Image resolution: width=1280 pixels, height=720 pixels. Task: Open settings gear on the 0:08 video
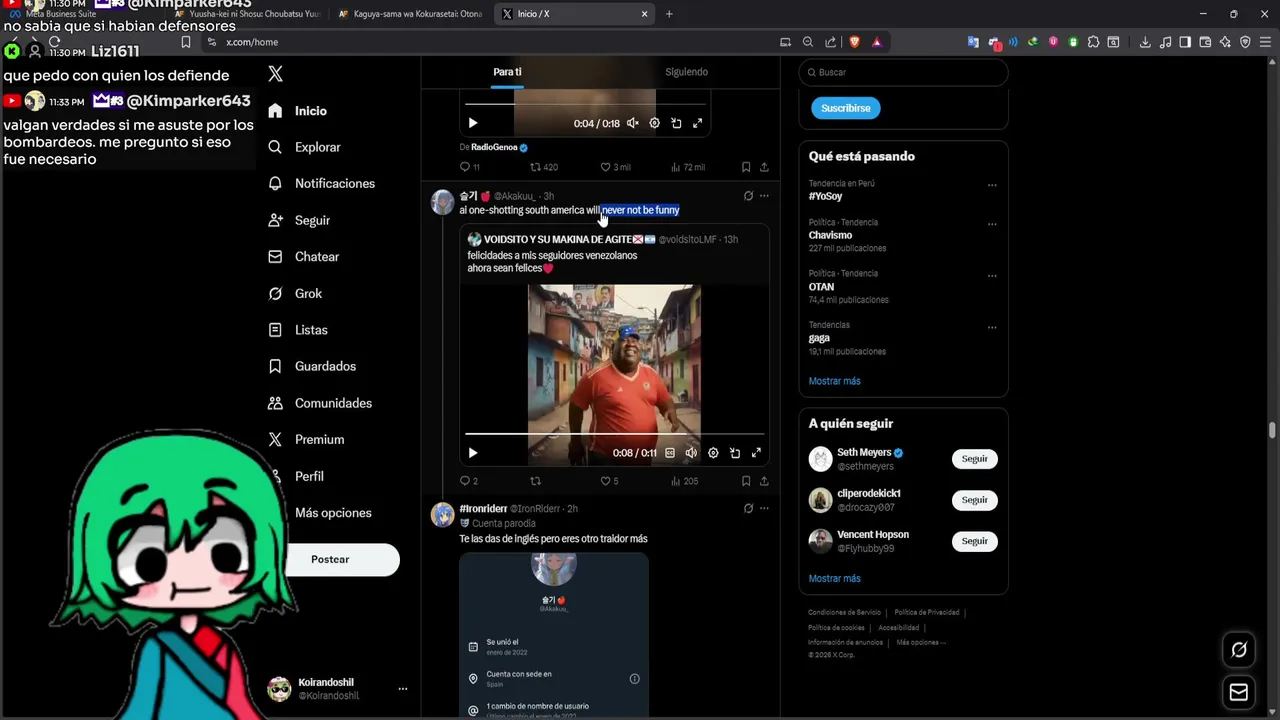coord(713,453)
